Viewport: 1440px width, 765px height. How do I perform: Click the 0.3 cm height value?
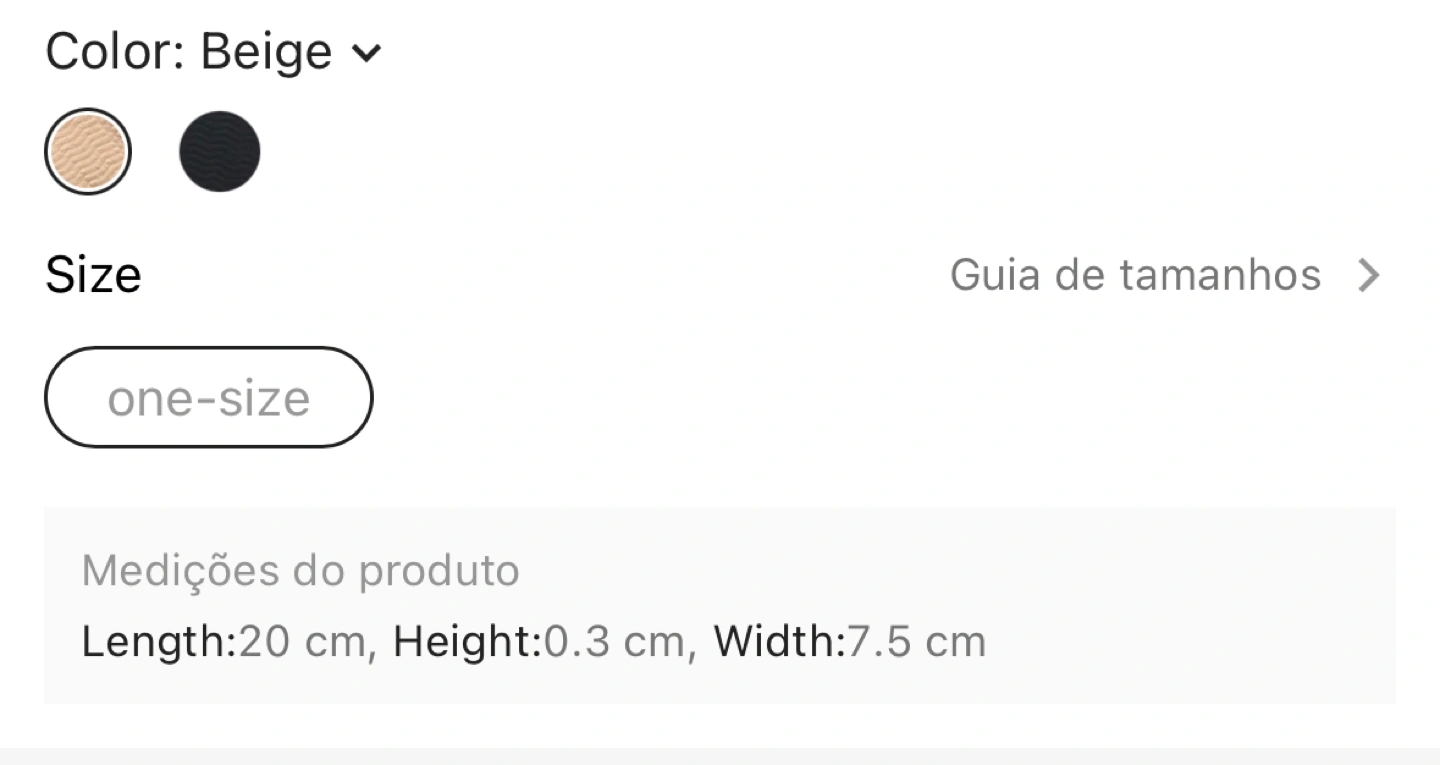pos(612,641)
